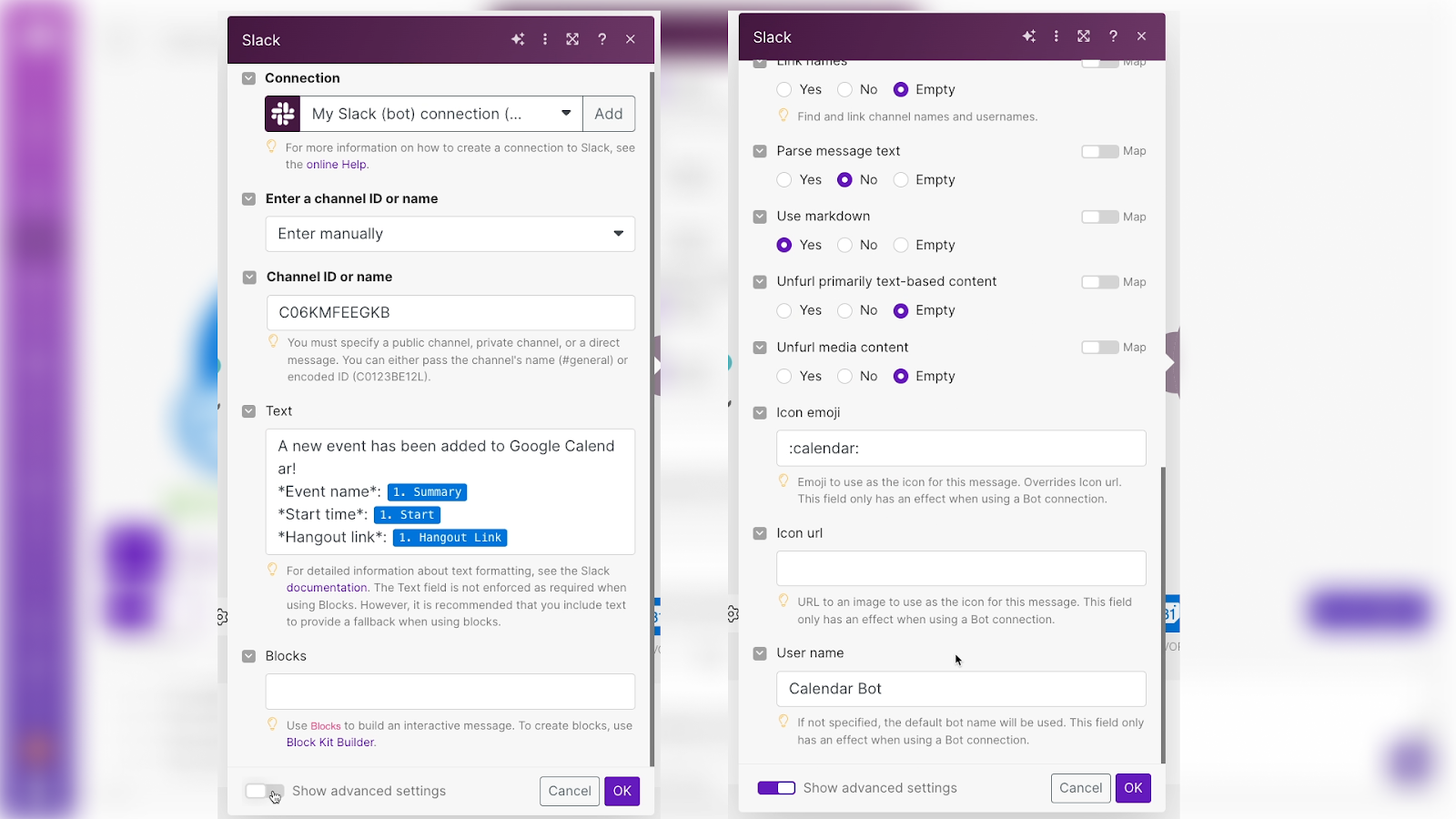This screenshot has height=819, width=1456.
Task: Select No for Unfurl primarily text-based content
Action: (844, 310)
